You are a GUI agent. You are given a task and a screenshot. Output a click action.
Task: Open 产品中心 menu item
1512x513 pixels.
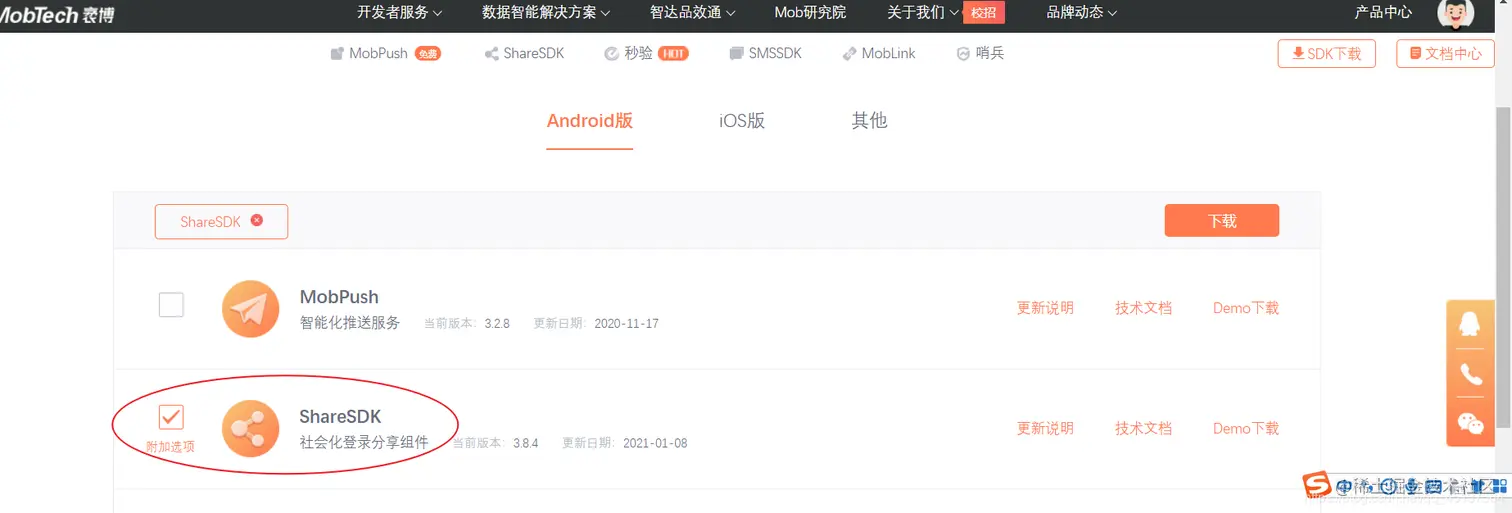coord(1383,12)
